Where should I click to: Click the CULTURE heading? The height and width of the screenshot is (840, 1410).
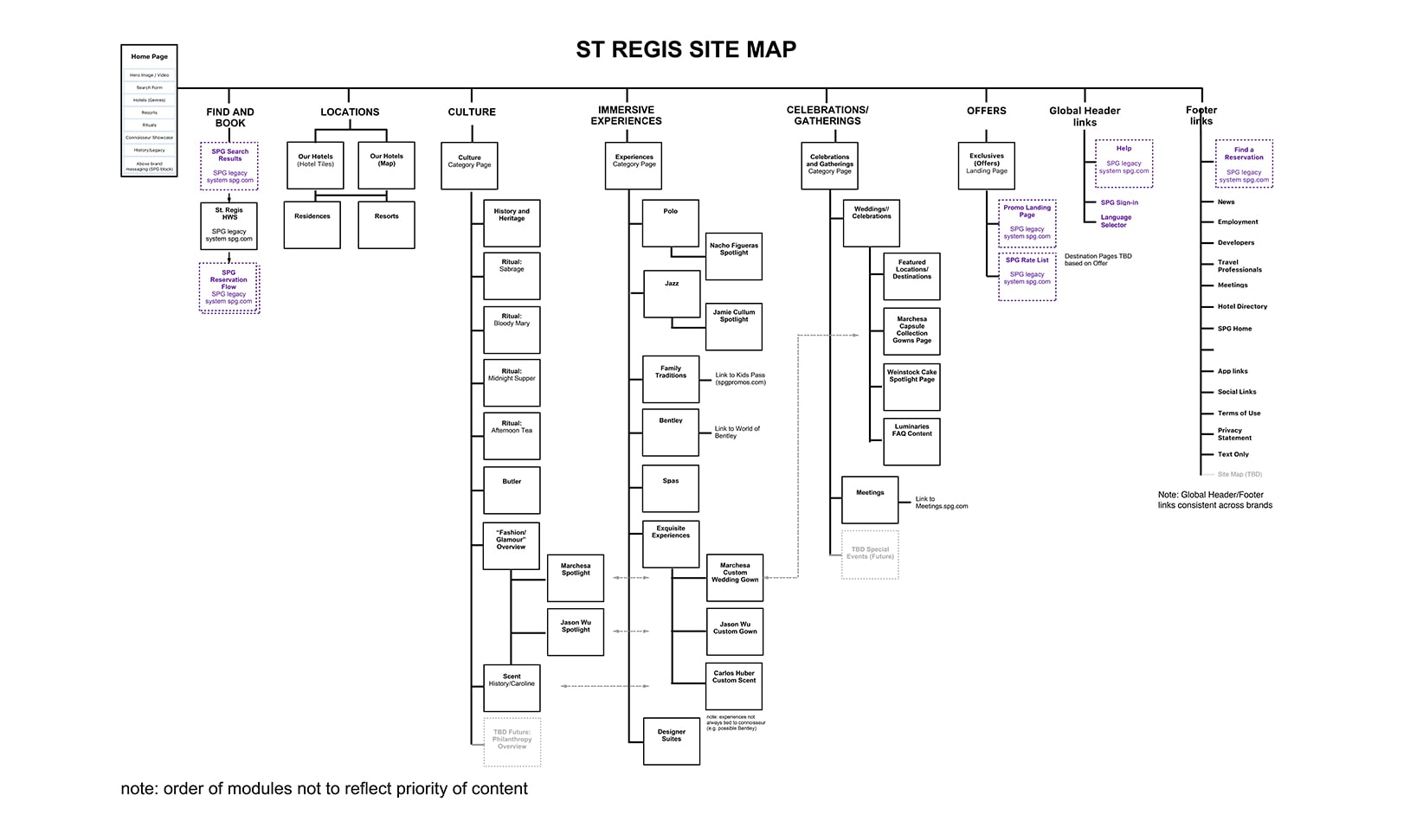click(x=472, y=112)
